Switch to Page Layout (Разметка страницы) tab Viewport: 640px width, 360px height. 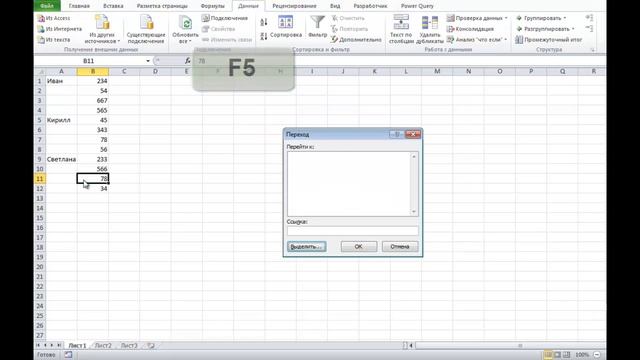click(x=162, y=6)
